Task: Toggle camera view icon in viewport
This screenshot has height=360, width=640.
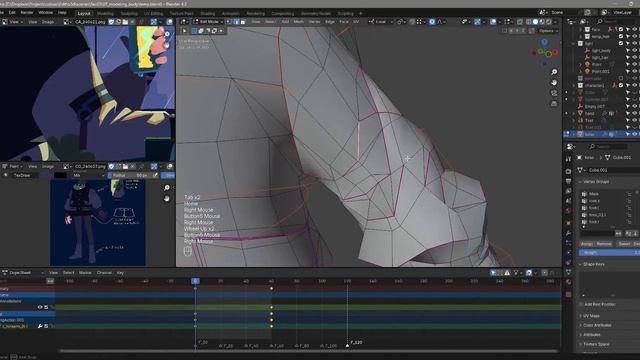Action: tap(554, 93)
